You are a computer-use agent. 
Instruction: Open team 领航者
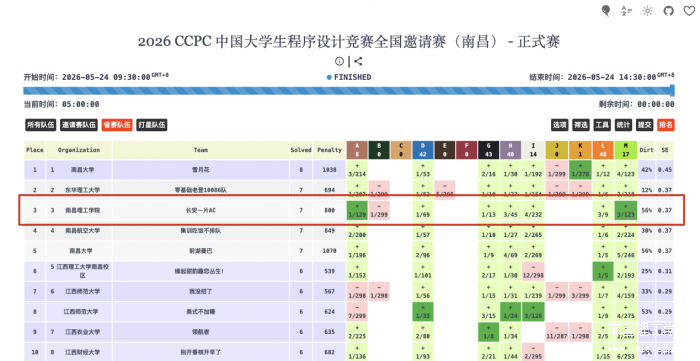coord(200,332)
